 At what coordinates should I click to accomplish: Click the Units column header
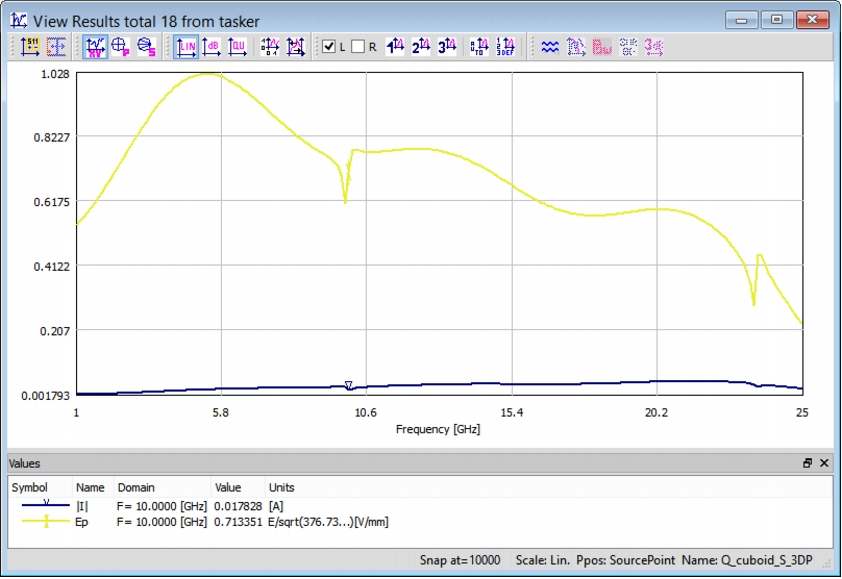pos(281,488)
